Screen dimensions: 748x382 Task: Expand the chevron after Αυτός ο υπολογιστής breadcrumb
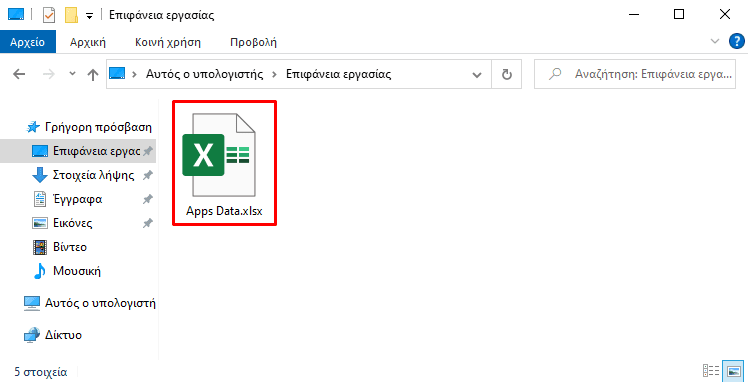pyautogui.click(x=275, y=74)
